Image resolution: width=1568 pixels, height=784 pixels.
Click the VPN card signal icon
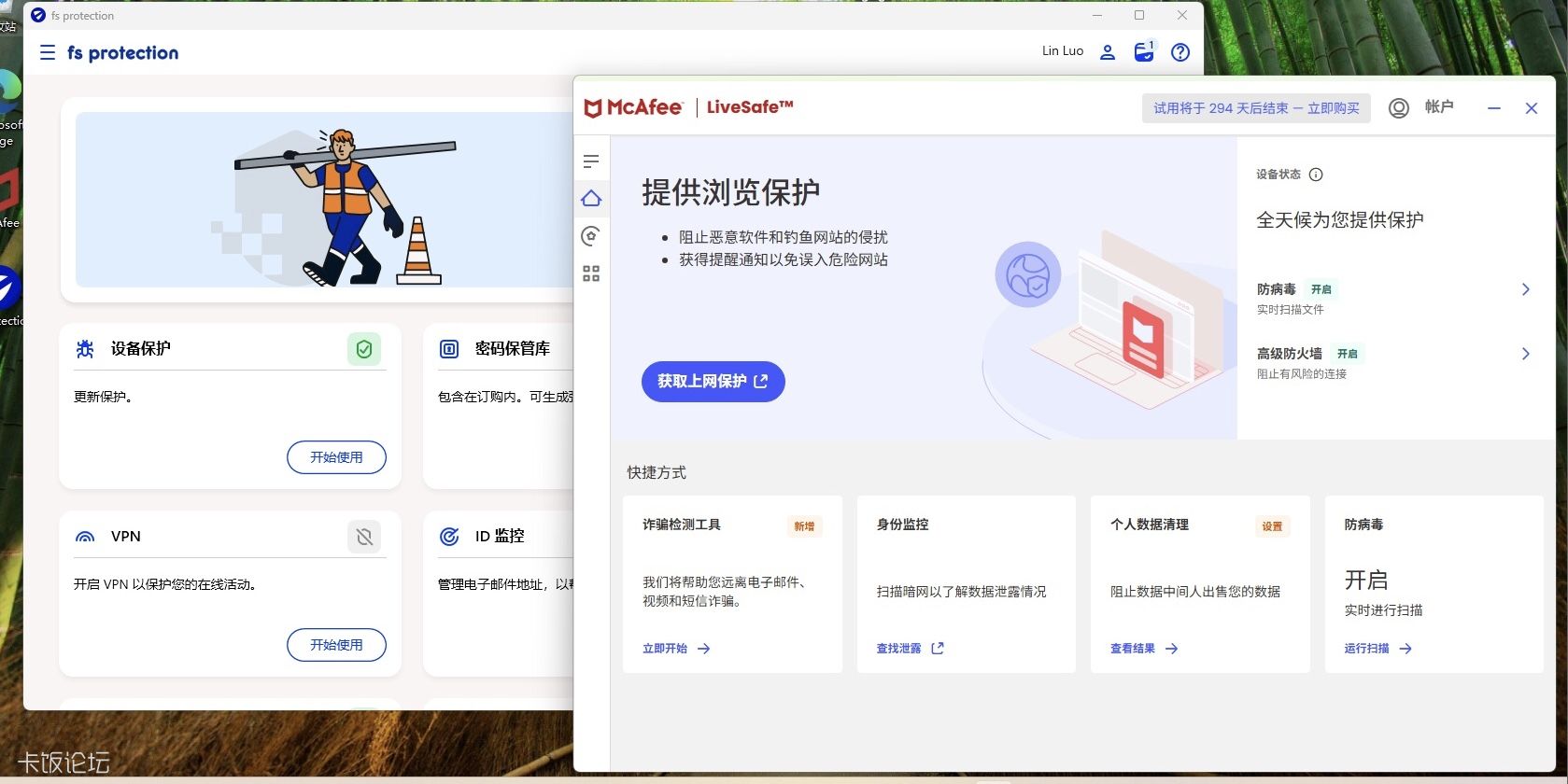(85, 537)
